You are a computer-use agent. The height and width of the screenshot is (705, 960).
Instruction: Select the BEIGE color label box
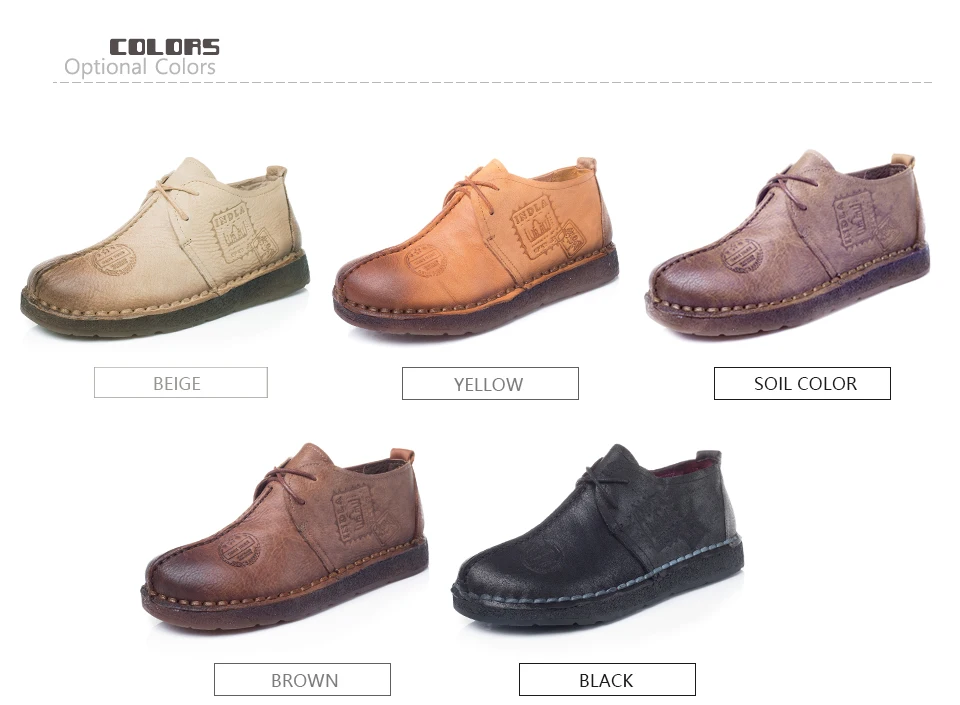(181, 382)
